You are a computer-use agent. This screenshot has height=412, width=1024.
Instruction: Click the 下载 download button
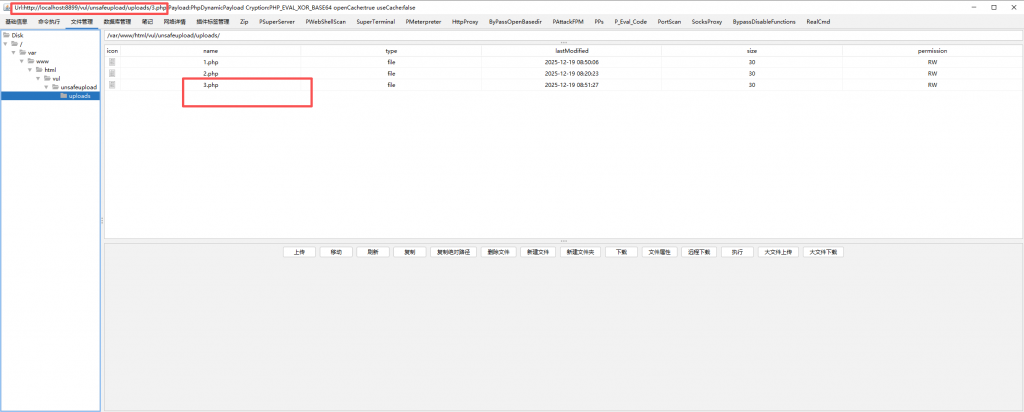621,252
